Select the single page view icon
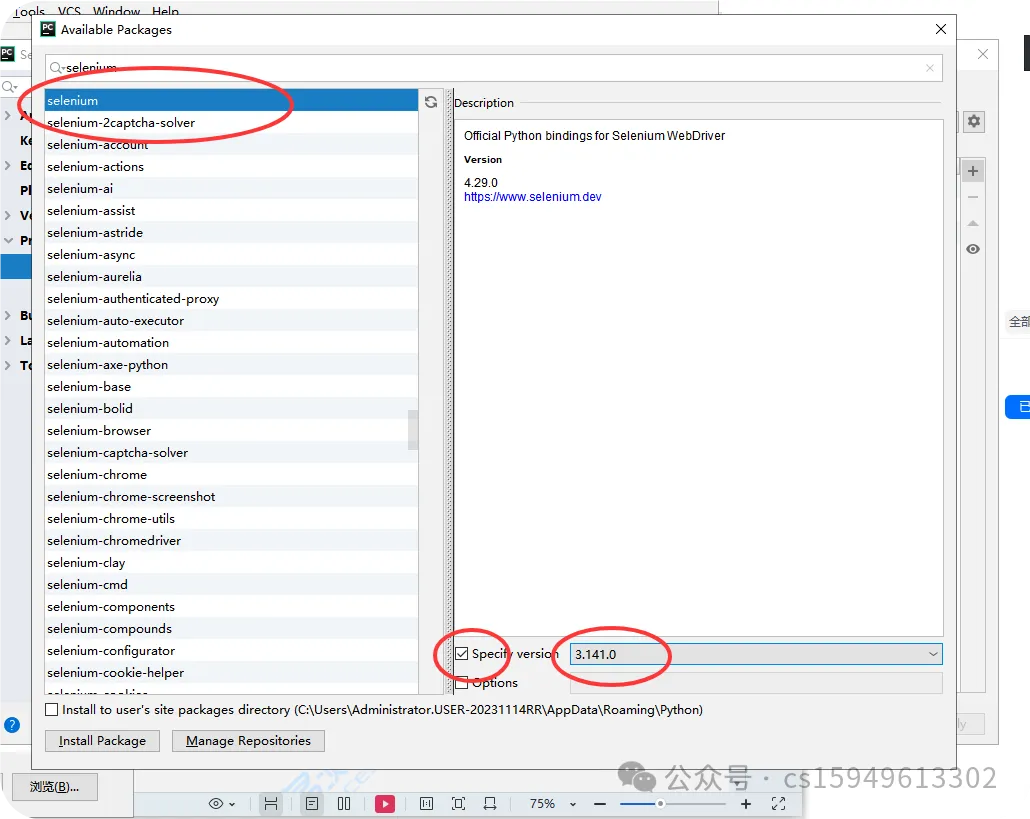 312,804
